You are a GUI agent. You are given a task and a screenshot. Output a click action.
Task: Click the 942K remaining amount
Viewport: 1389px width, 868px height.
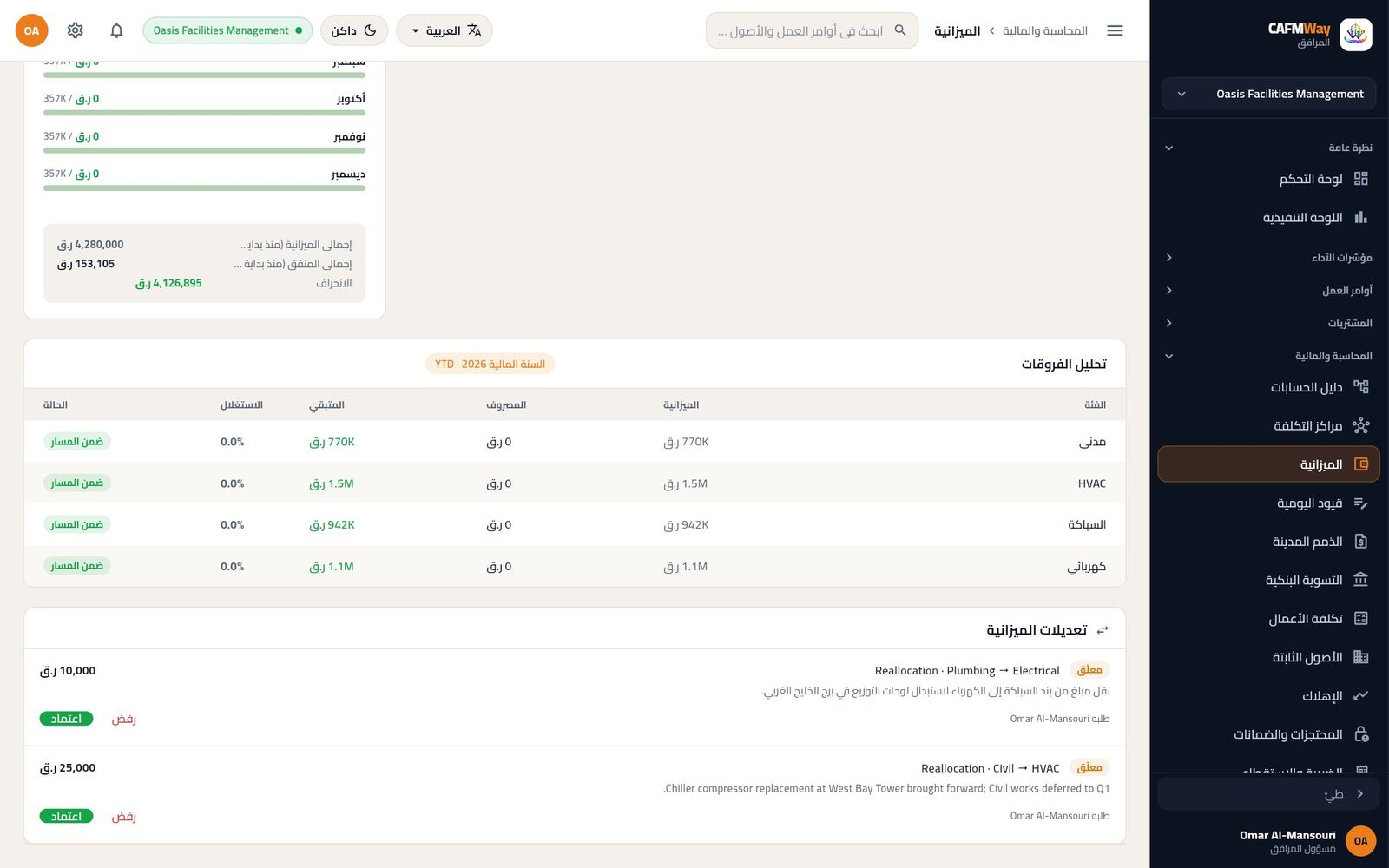[x=332, y=525]
